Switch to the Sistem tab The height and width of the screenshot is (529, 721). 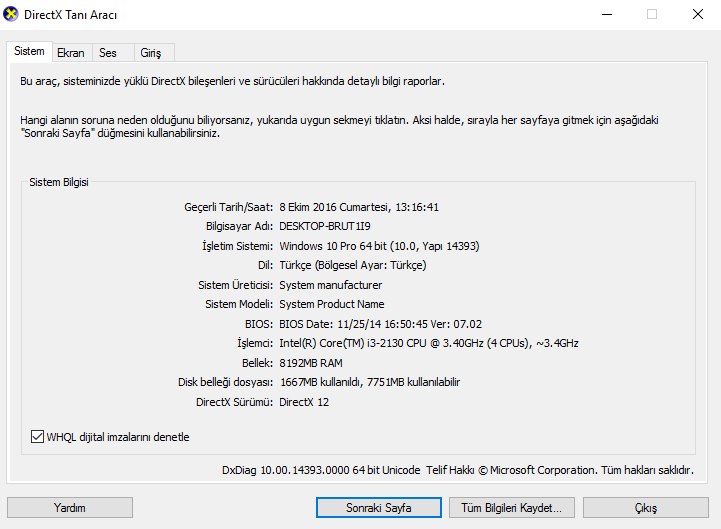tap(29, 51)
